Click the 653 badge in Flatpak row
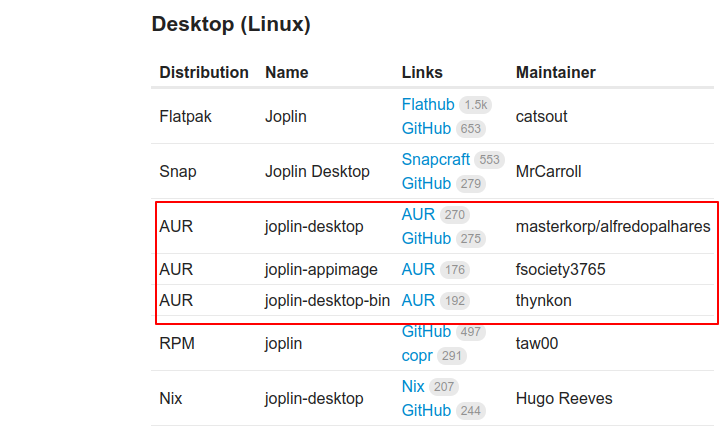Viewport: 721px width, 433px height. point(470,129)
